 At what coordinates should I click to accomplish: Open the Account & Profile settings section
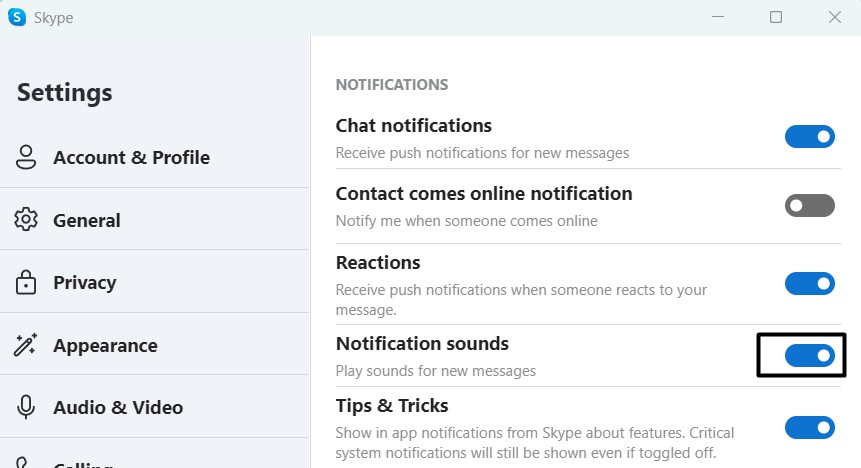tap(131, 157)
